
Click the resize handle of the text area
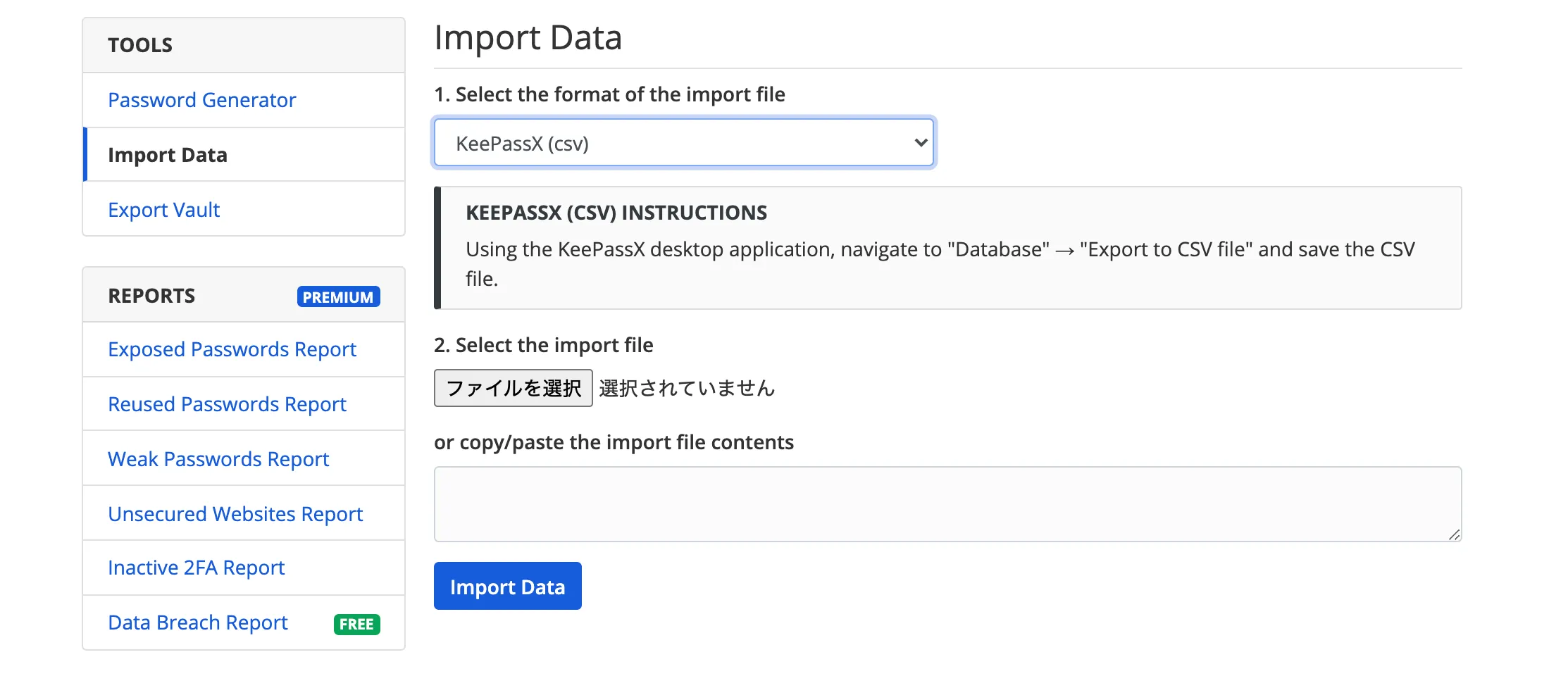[x=1454, y=534]
